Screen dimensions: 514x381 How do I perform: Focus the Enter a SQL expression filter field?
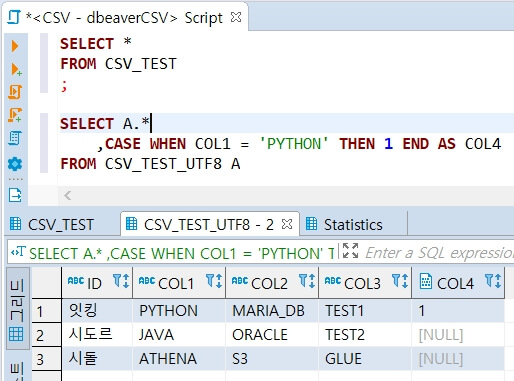[439, 253]
